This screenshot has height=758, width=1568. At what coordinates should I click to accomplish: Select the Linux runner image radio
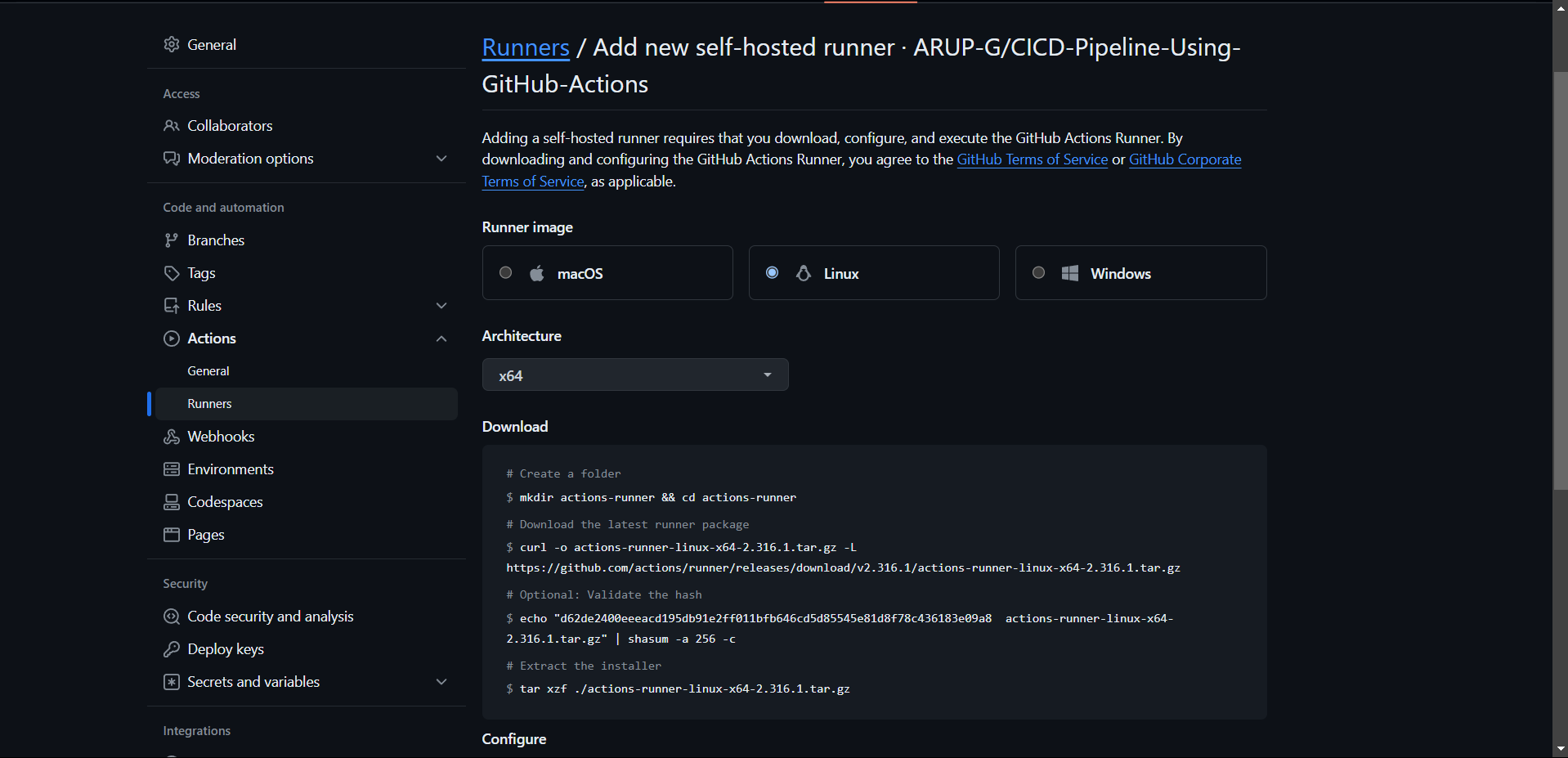772,272
